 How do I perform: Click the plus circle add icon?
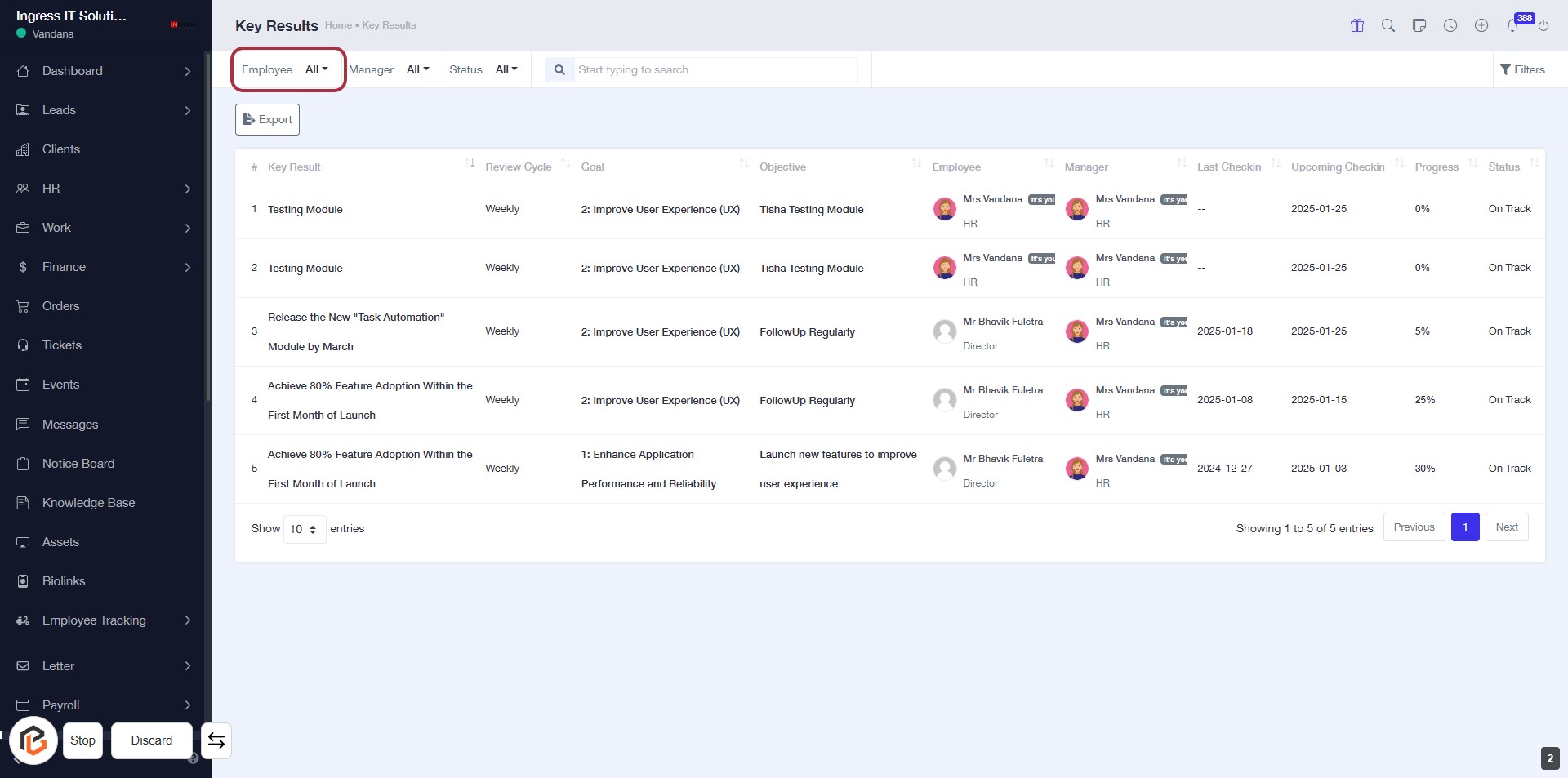pyautogui.click(x=1481, y=25)
